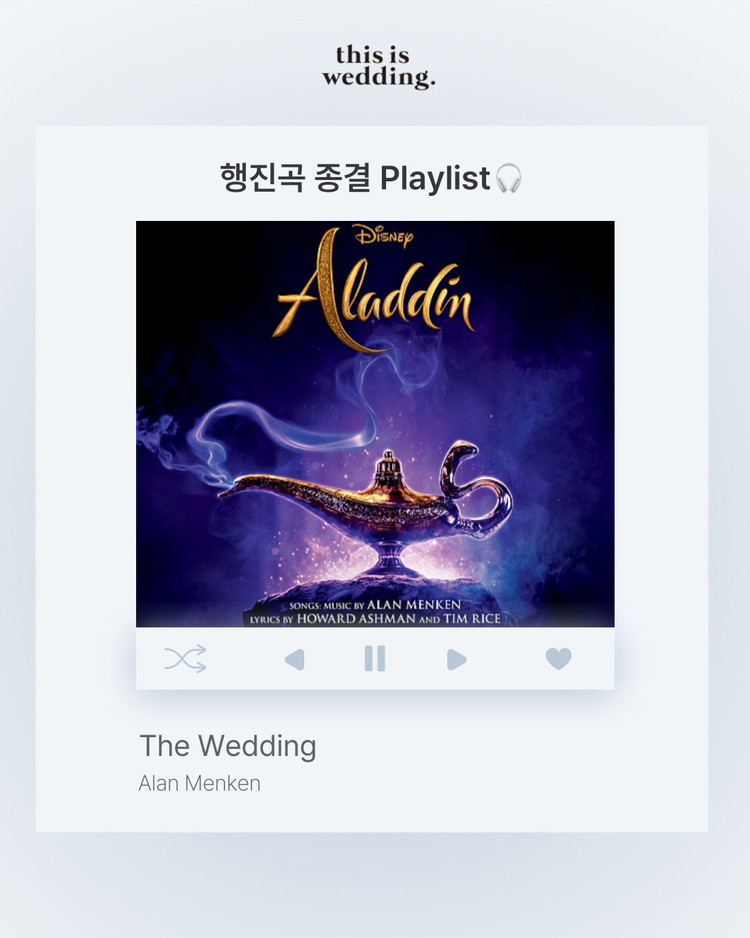Skip to the next track
The height and width of the screenshot is (938, 750).
coord(456,659)
